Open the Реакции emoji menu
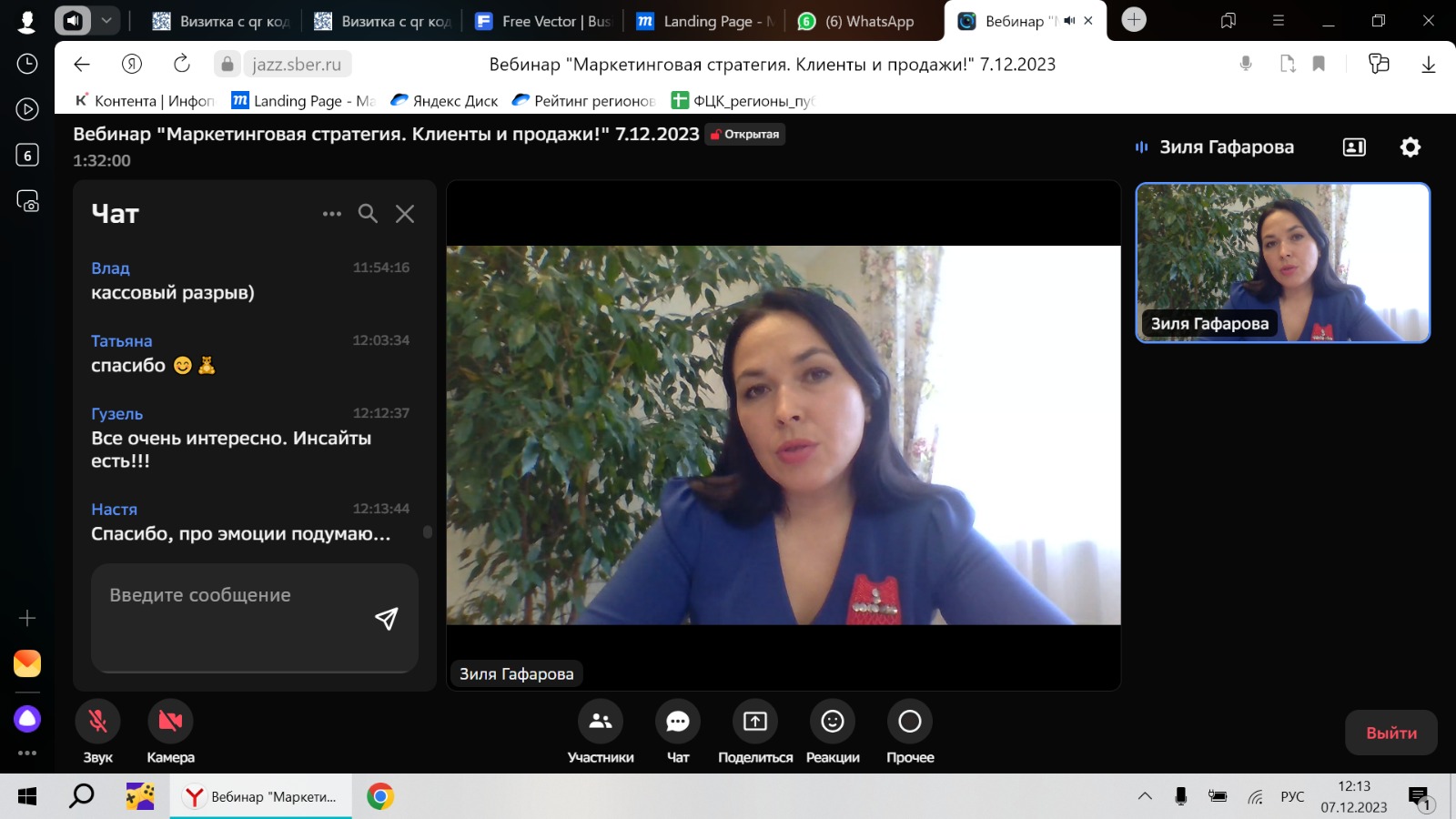1456x819 pixels. point(833,722)
